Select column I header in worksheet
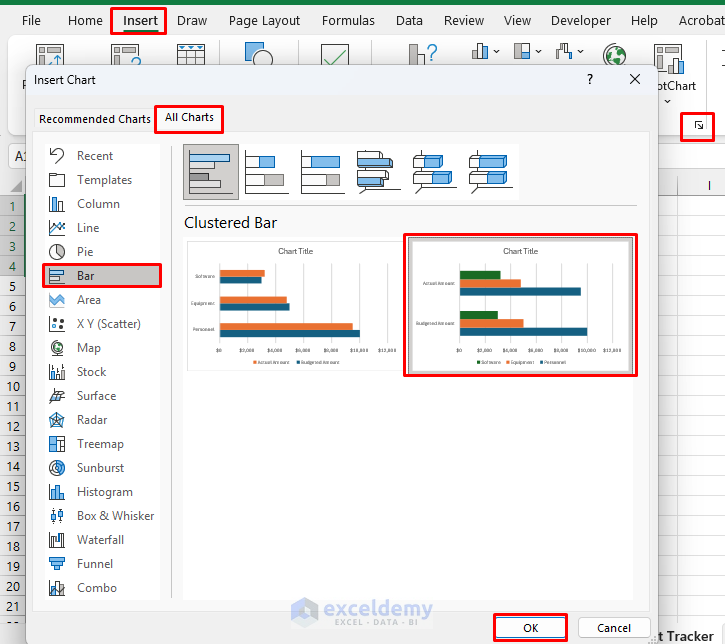725x644 pixels. point(709,186)
